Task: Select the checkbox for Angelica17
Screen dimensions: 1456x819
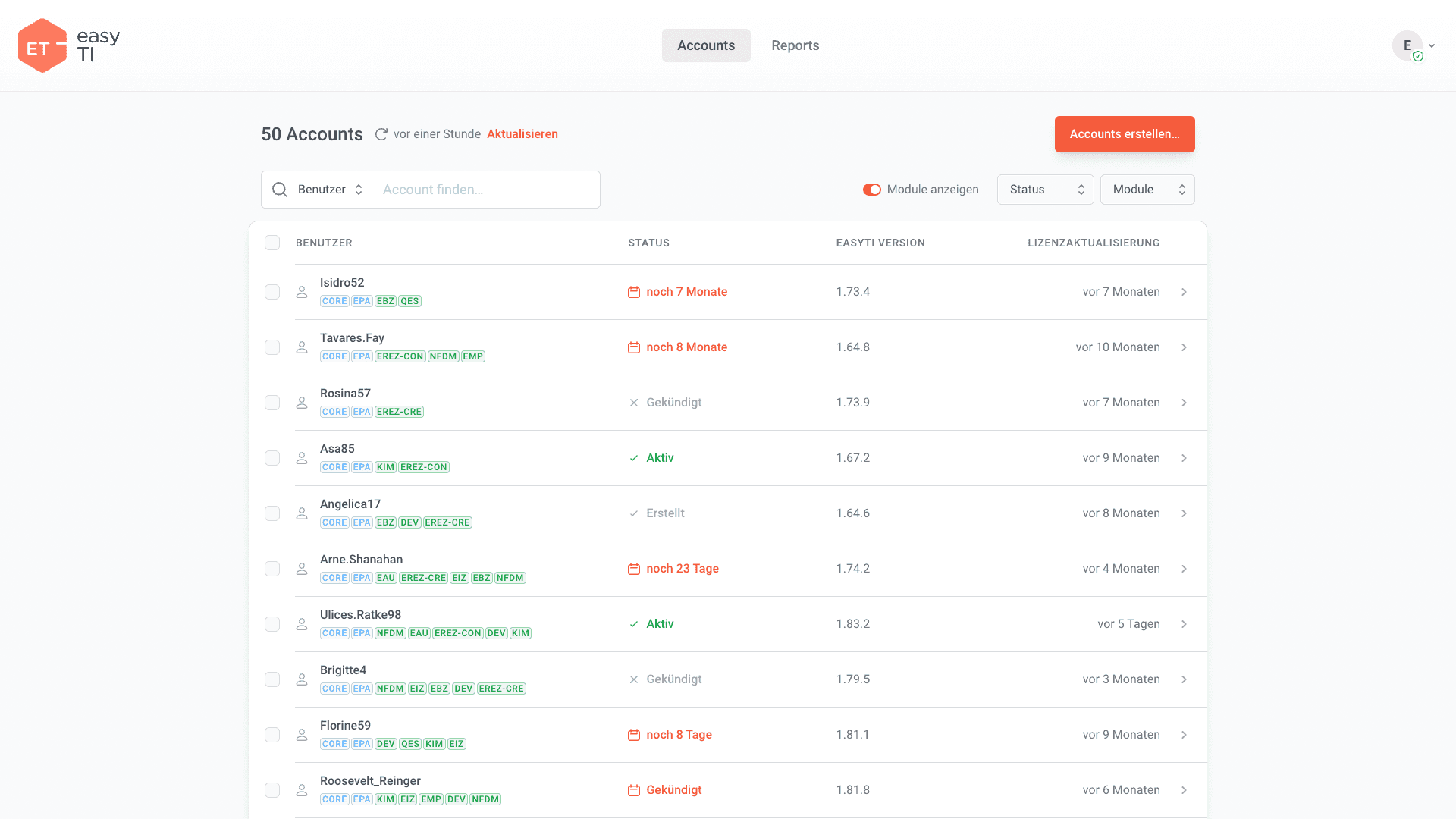Action: tap(272, 513)
